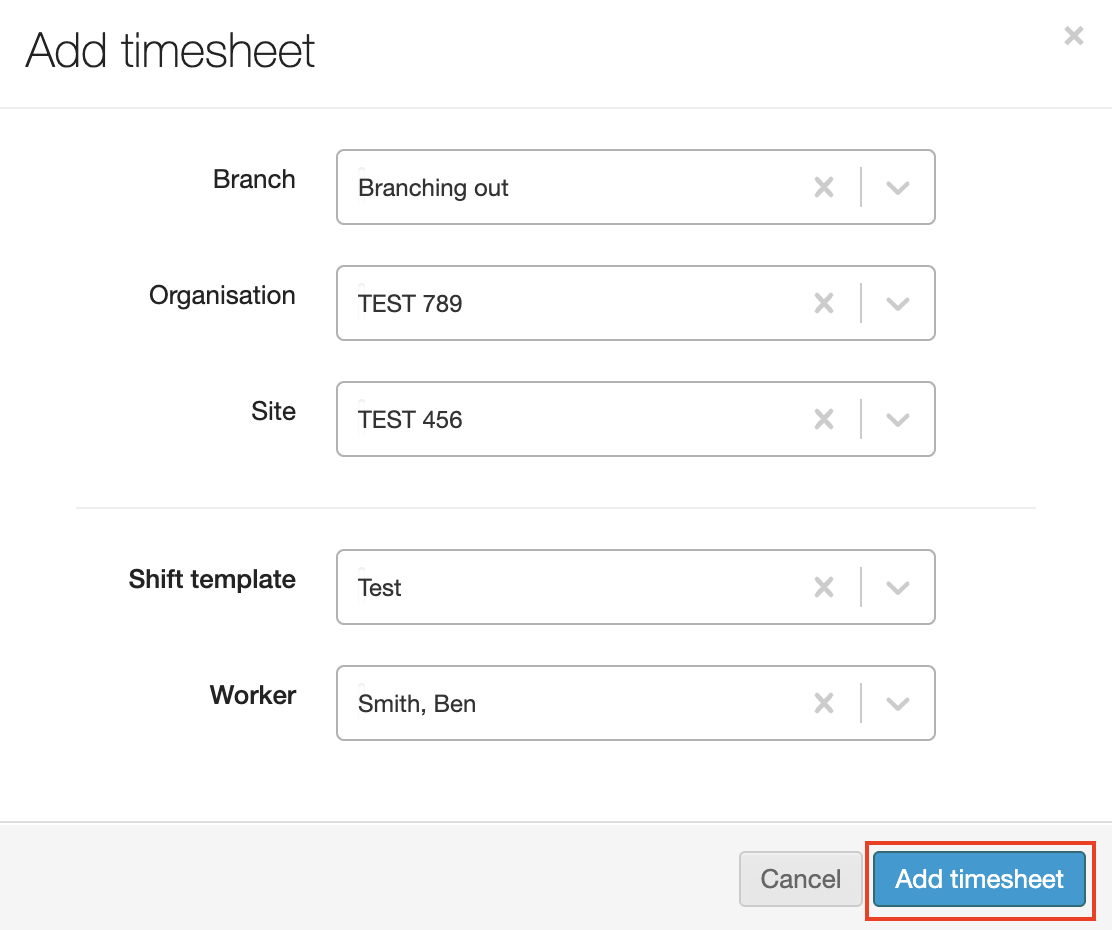Expand the Branch dropdown chevron
The image size is (1112, 930).
point(897,188)
